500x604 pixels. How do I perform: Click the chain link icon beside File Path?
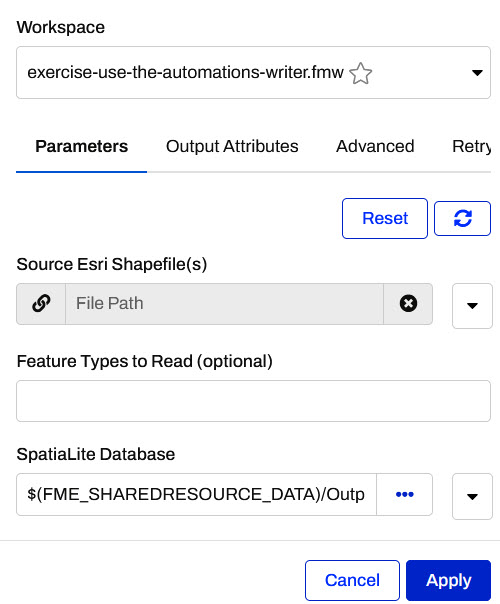click(x=41, y=304)
